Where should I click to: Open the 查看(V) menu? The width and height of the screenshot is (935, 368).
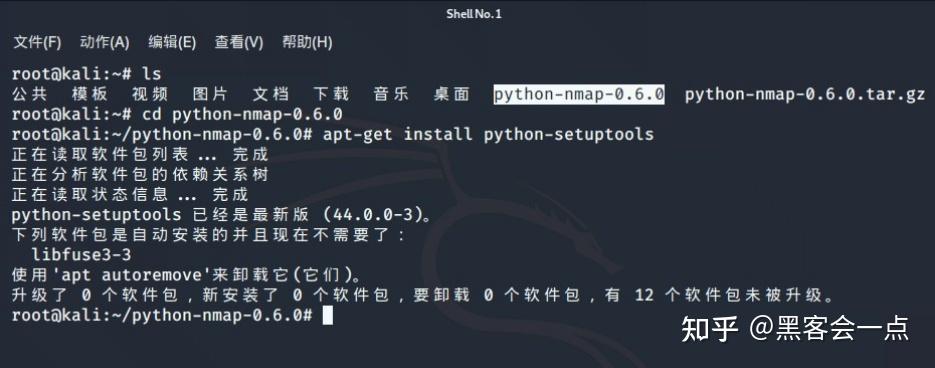(239, 42)
